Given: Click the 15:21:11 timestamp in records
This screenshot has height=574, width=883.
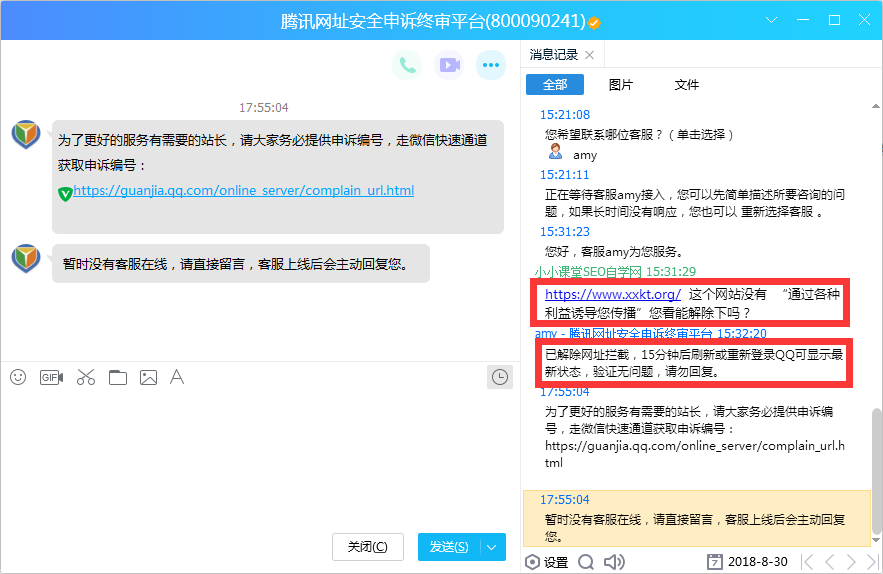Looking at the screenshot, I should tap(564, 175).
